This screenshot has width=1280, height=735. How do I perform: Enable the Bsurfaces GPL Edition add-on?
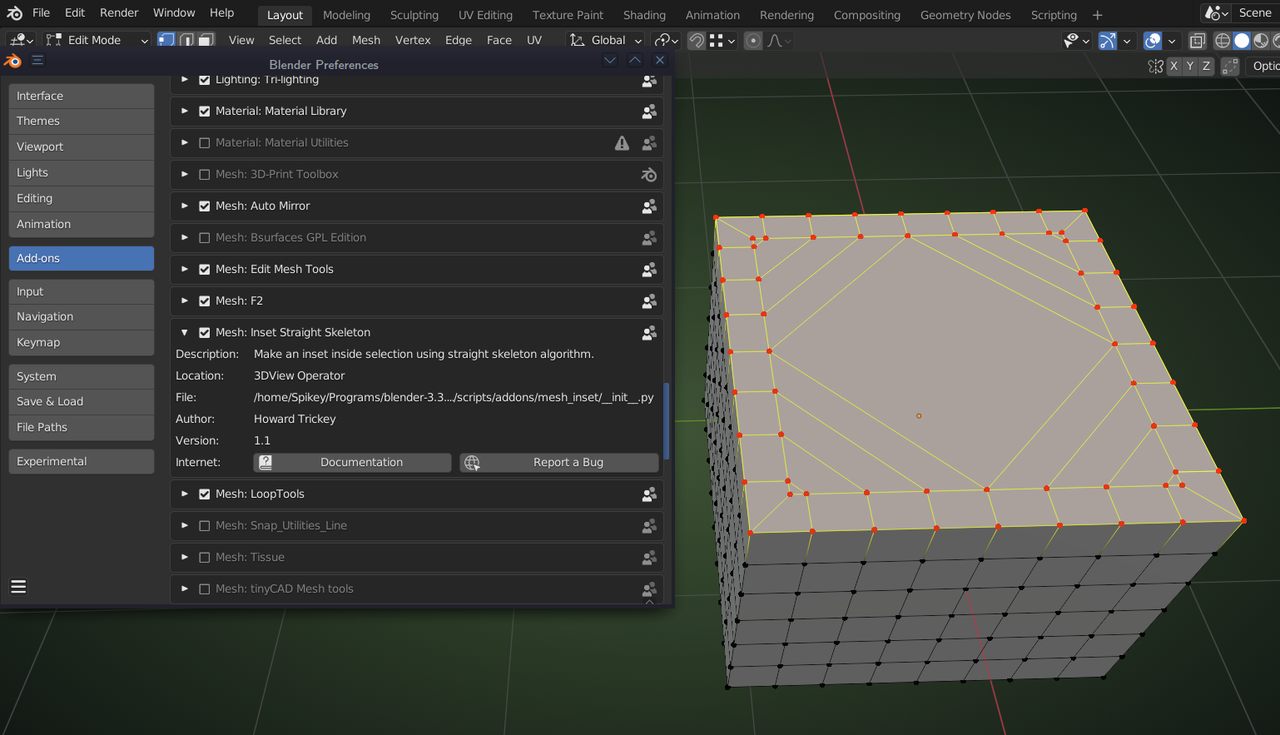tap(205, 238)
